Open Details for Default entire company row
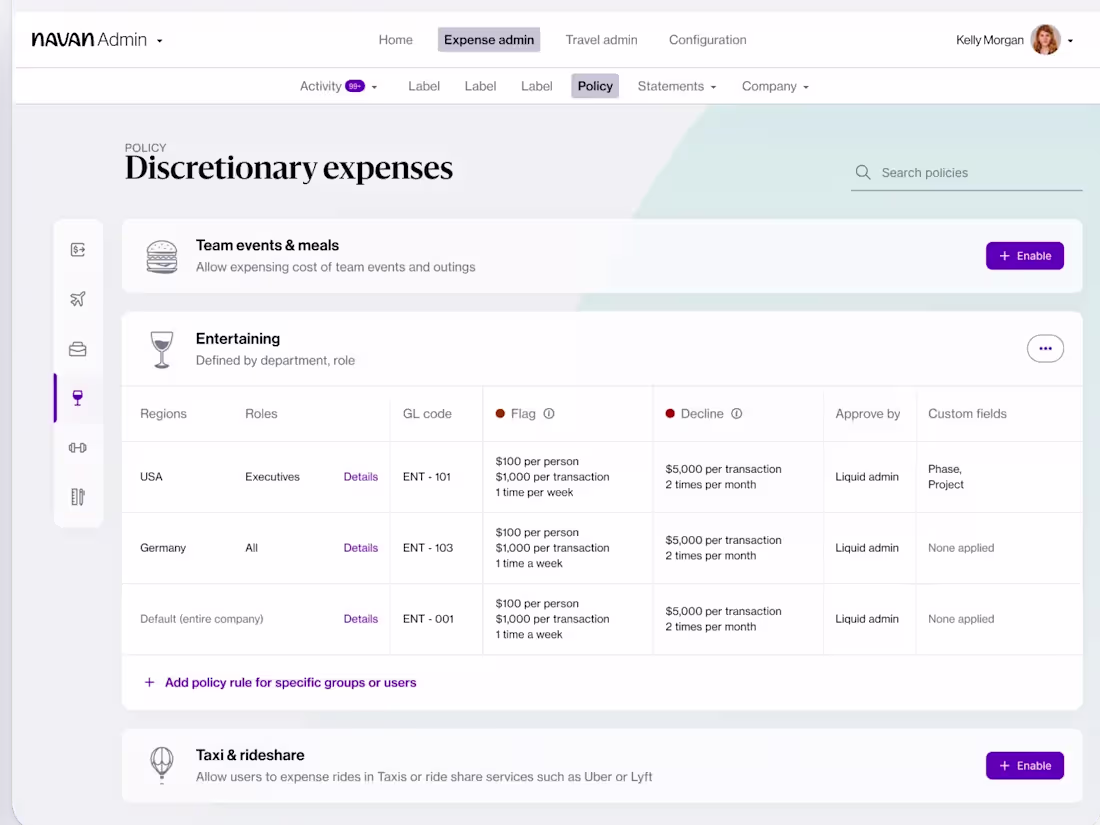This screenshot has width=1100, height=825. click(x=361, y=619)
